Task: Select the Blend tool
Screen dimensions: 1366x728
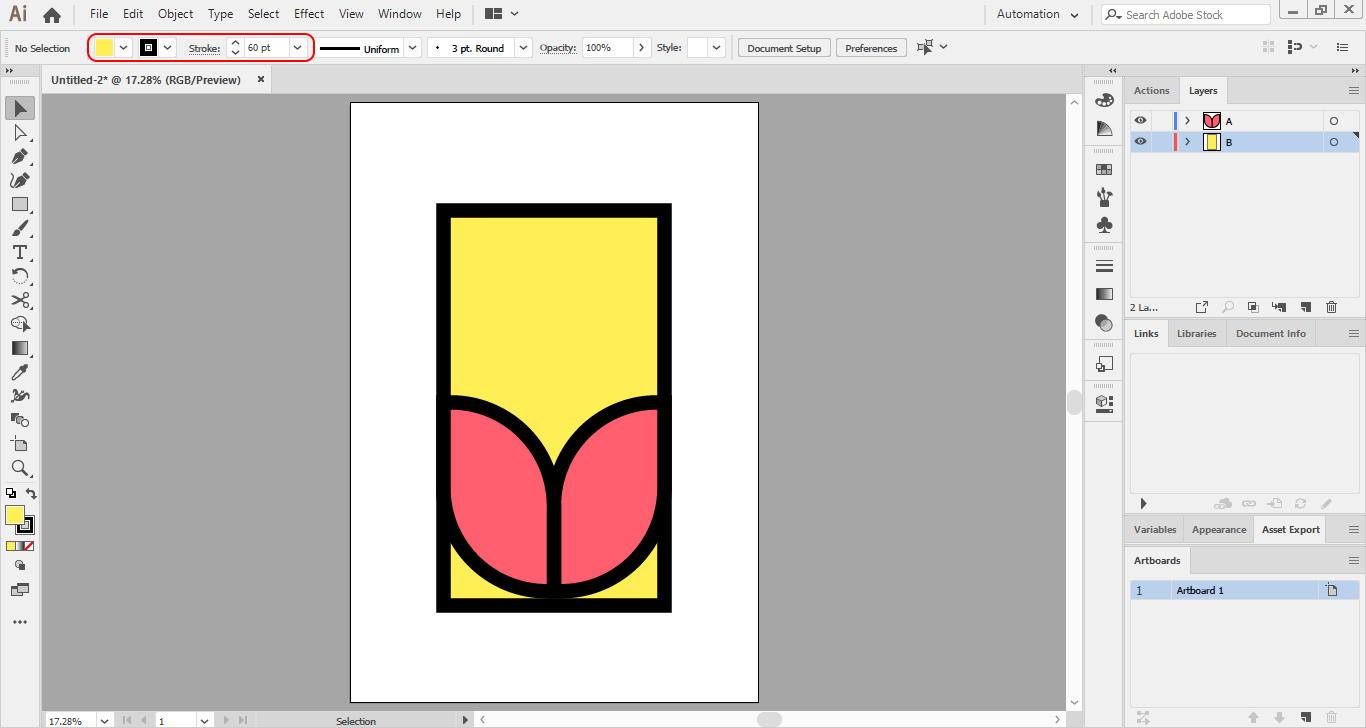Action: (x=19, y=420)
